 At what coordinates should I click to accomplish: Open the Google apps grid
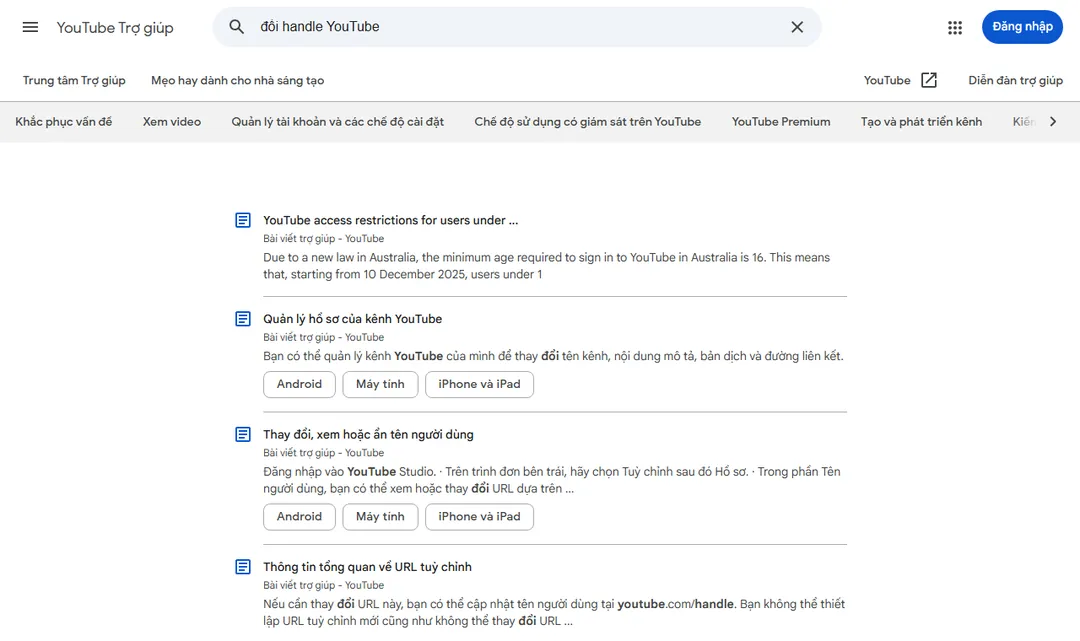955,28
